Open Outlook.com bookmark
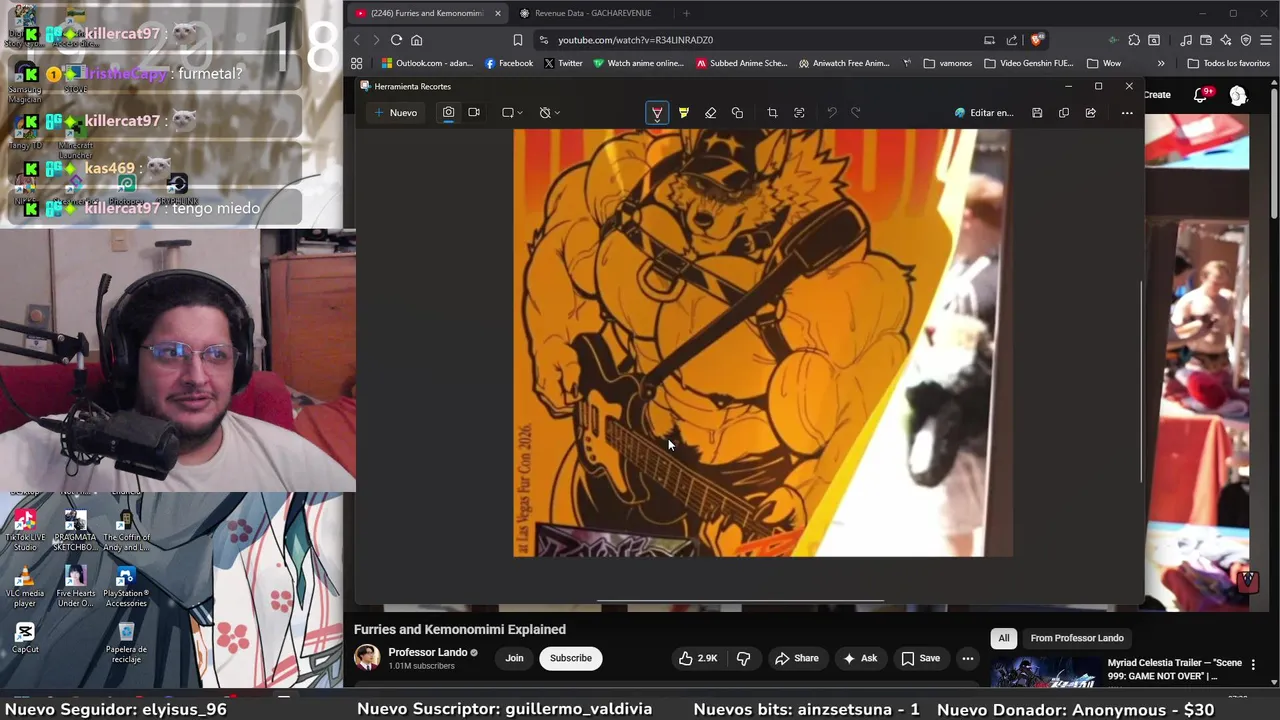 coord(427,63)
